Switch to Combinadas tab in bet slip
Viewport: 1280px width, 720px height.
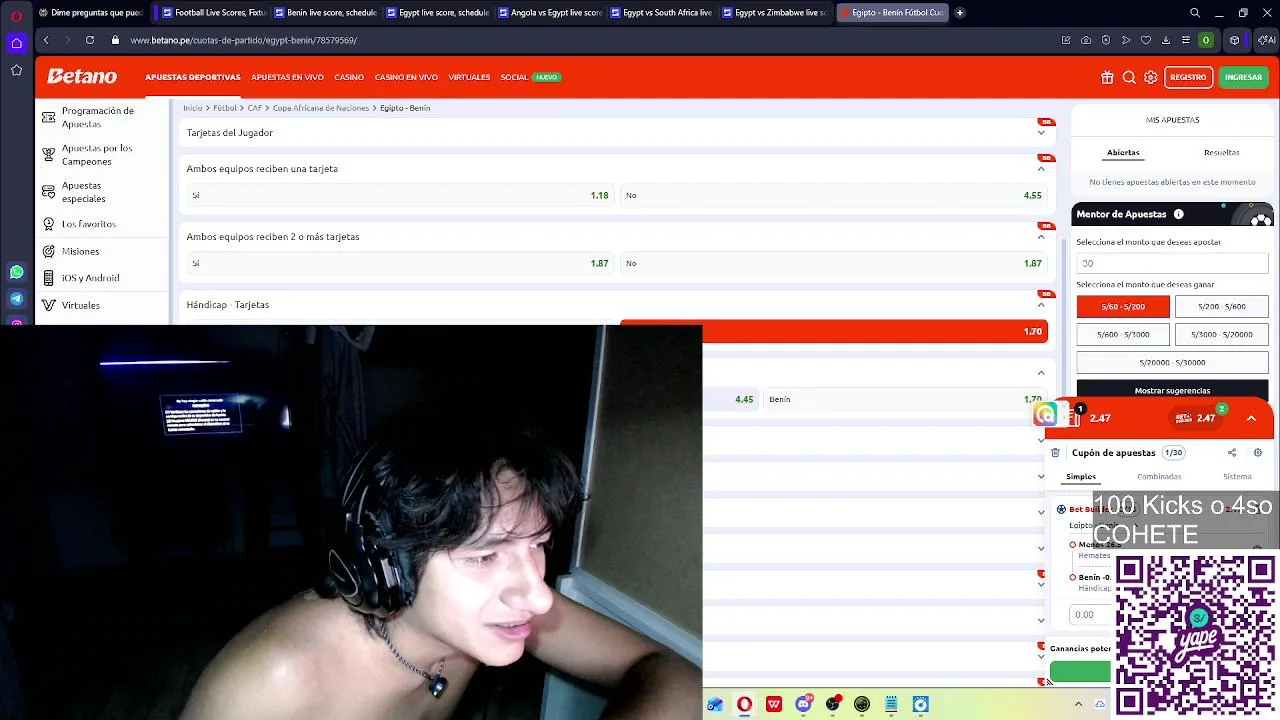(x=1159, y=477)
